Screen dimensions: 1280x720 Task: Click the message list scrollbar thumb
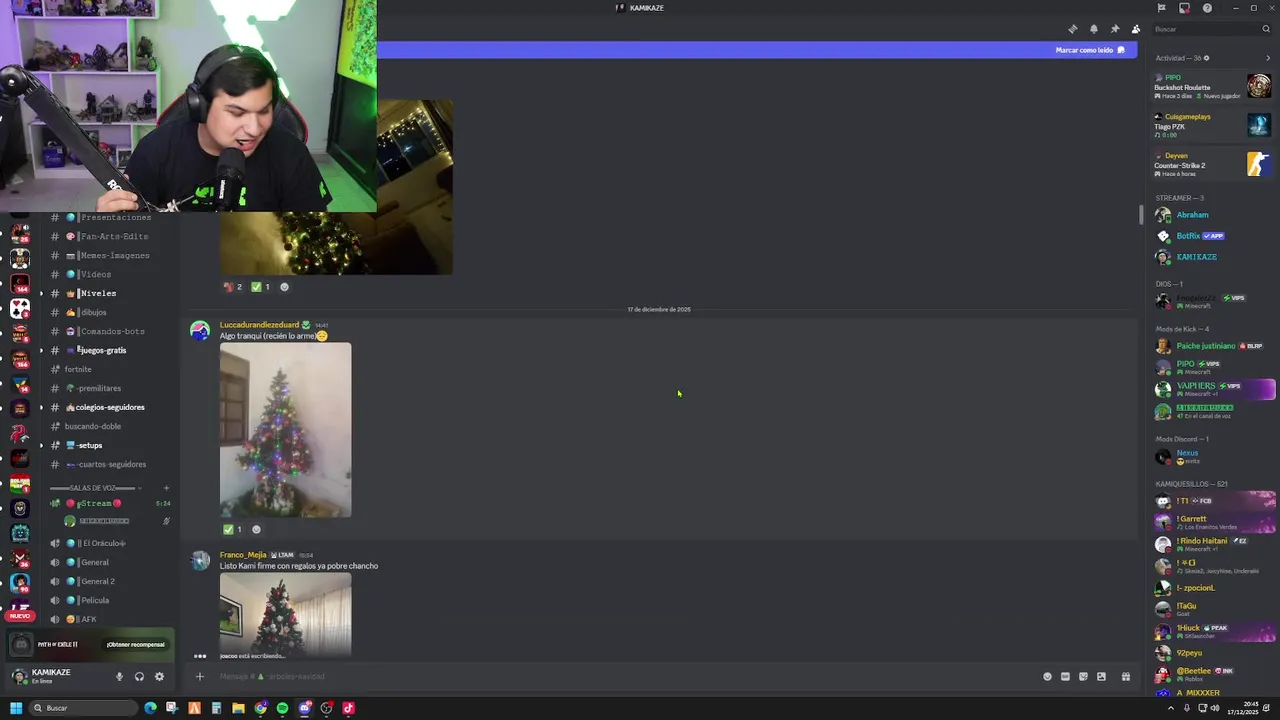(x=1141, y=215)
